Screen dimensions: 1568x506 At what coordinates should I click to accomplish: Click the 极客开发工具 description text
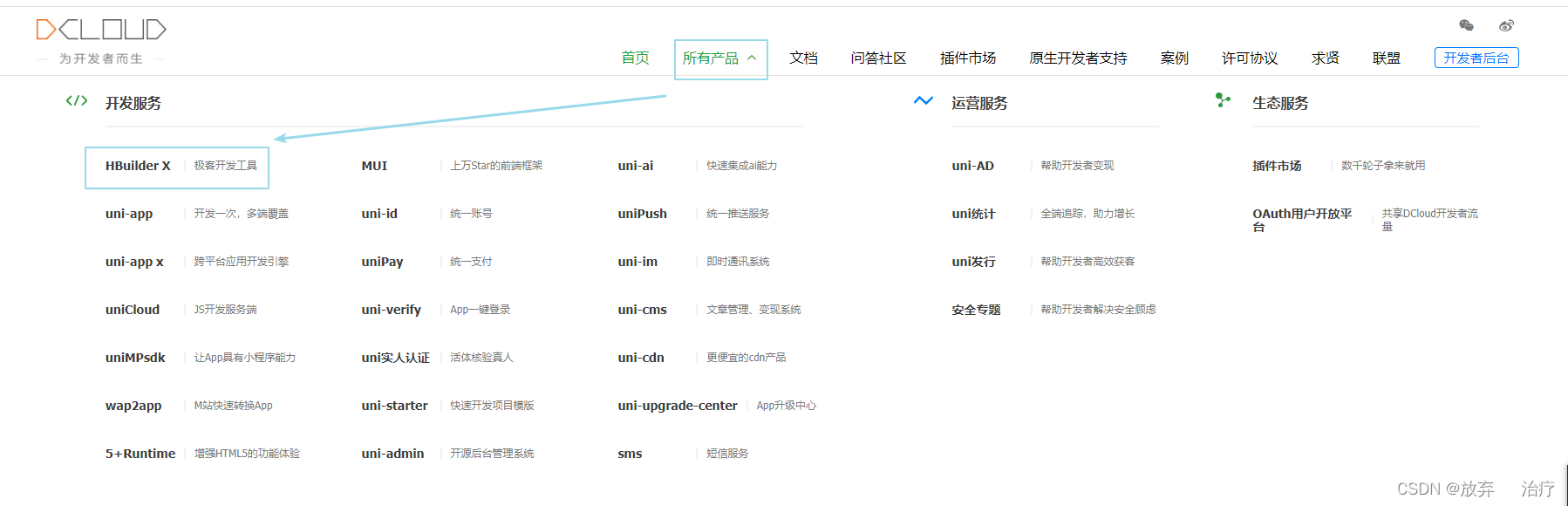point(225,166)
